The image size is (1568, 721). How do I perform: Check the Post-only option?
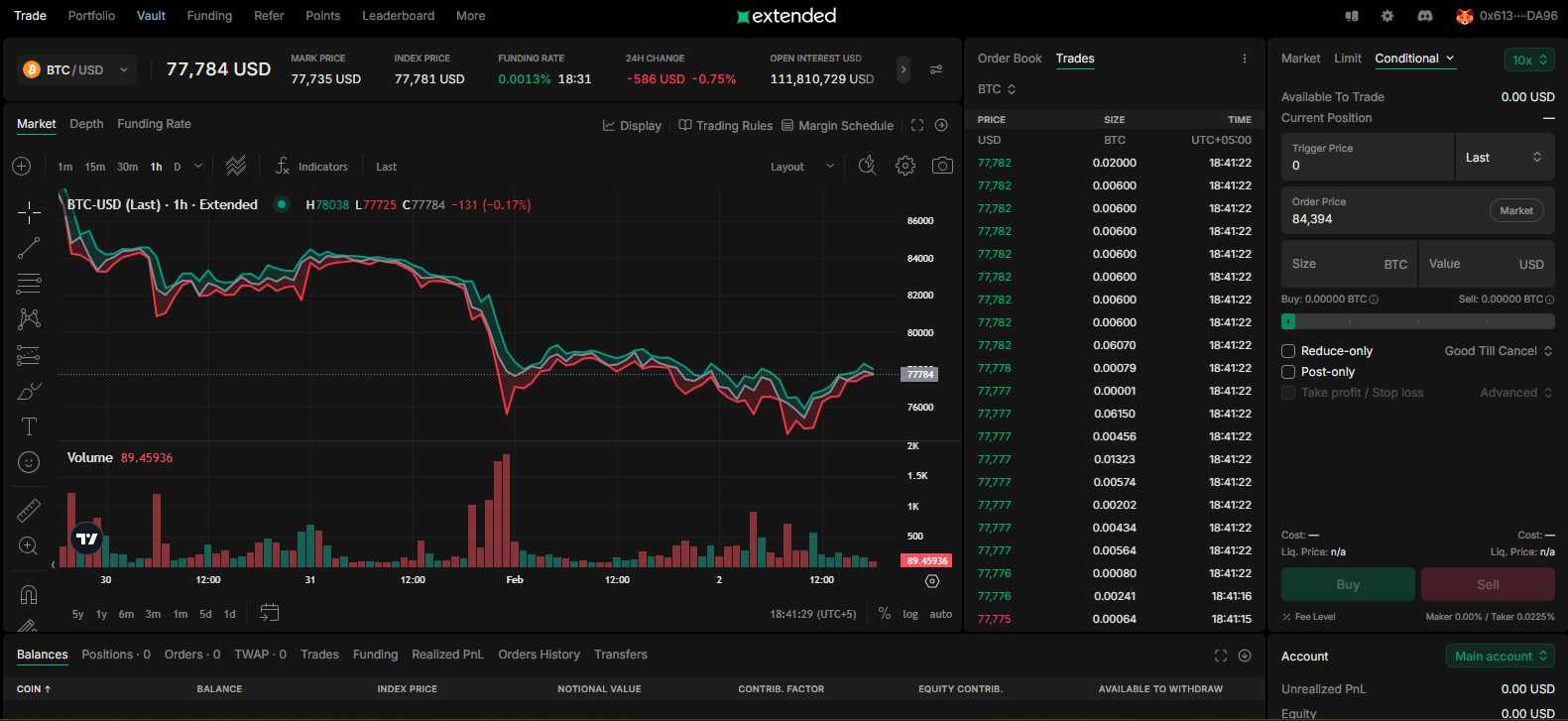1288,372
